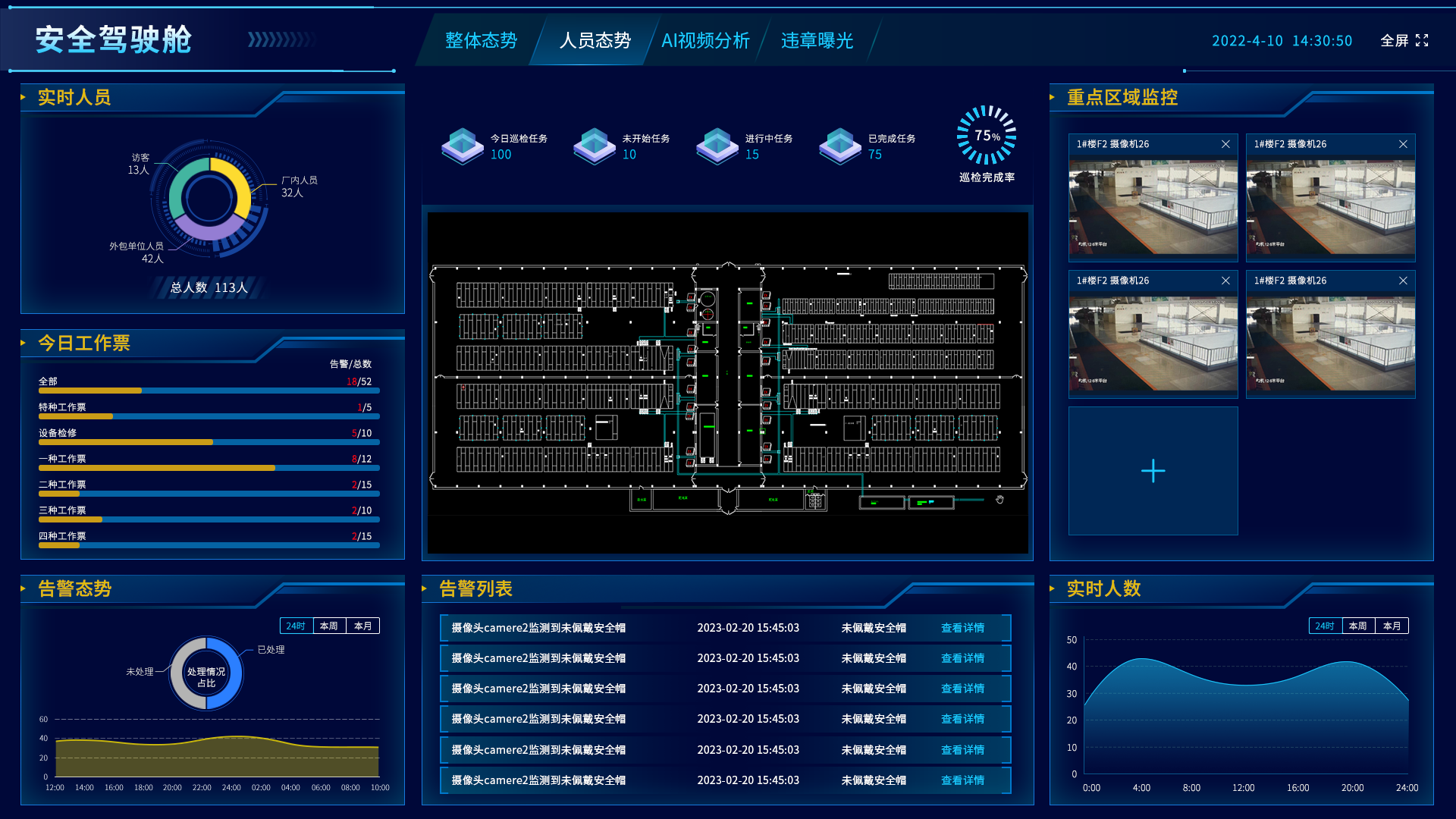
Task: Click the 今日巡检任务 cube icon
Action: (463, 146)
